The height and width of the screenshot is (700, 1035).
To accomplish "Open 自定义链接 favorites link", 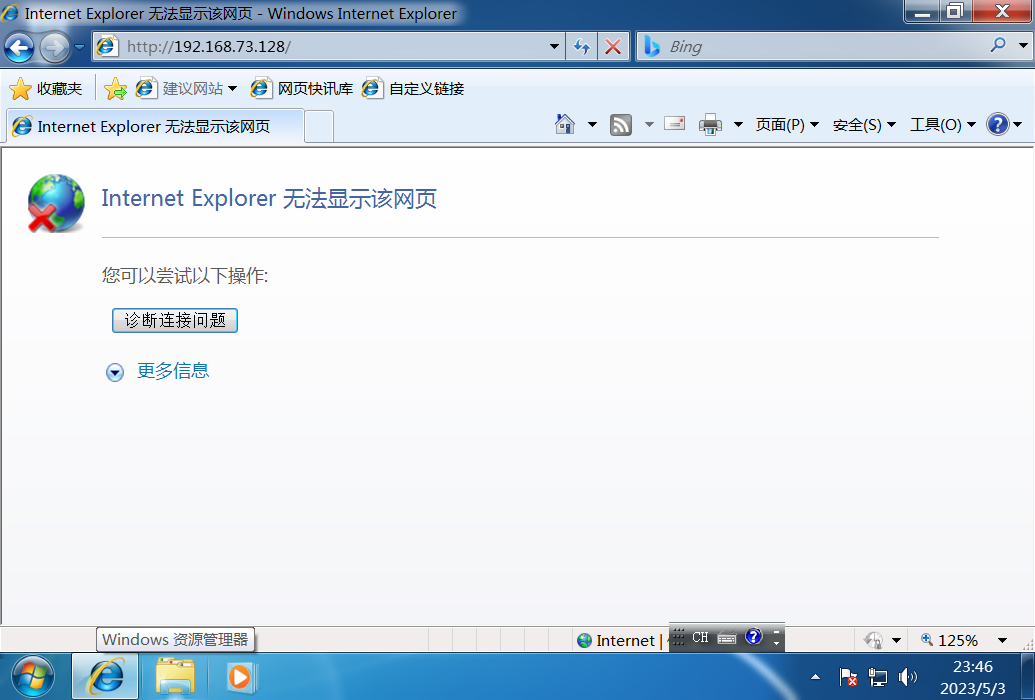I will pos(413,88).
